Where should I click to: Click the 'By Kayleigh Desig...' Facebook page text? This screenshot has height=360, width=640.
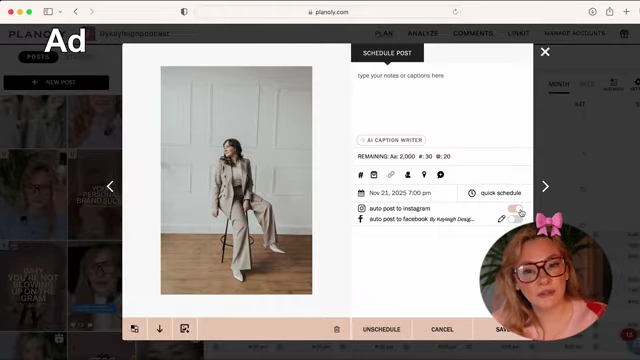tap(452, 219)
